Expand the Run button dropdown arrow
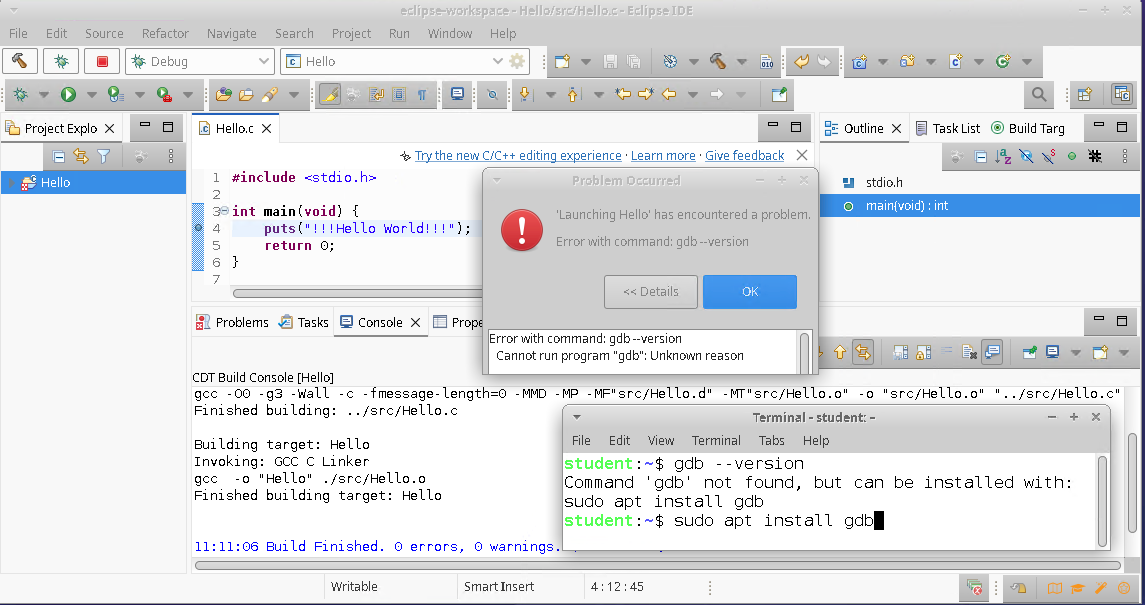The height and width of the screenshot is (605, 1145). pyautogui.click(x=90, y=94)
